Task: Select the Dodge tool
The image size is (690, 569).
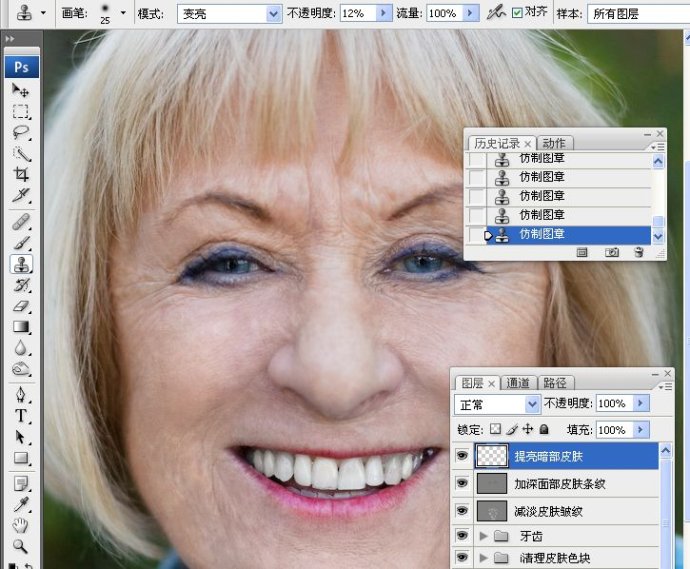Action: [x=20, y=369]
